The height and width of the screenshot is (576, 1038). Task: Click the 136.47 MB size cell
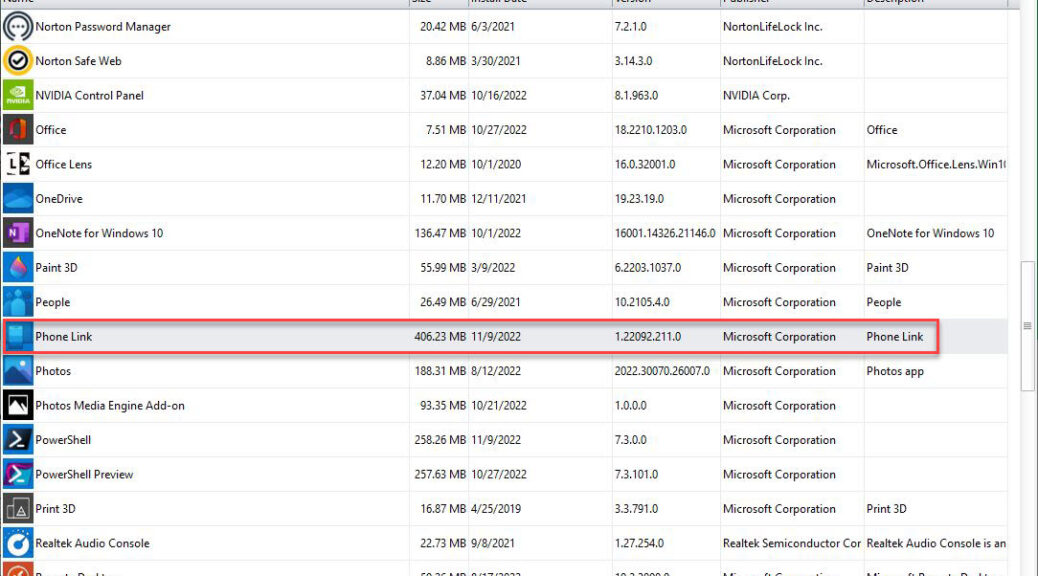[x=440, y=233]
